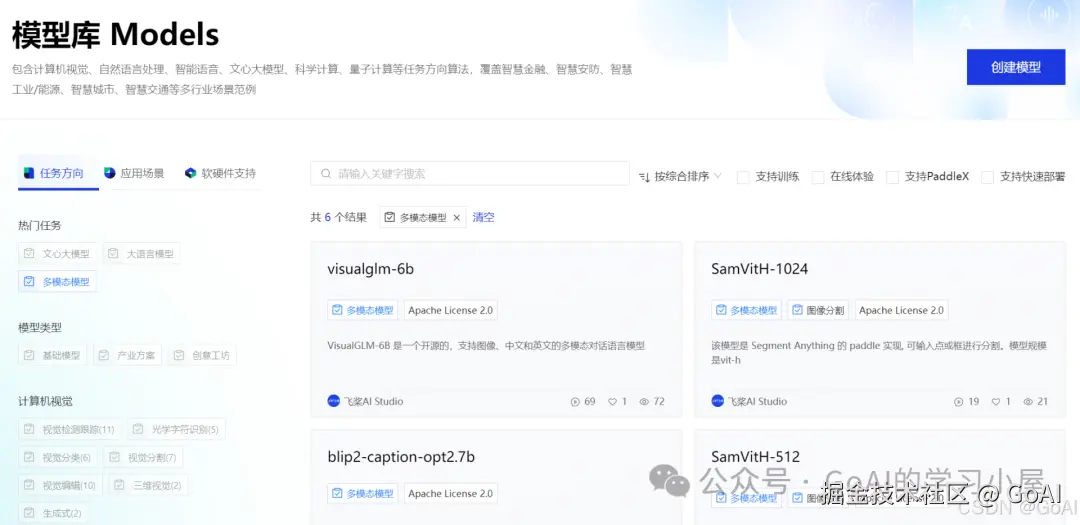Click Apache License 2.0 tag on SamVitH-1024 card
The height and width of the screenshot is (525, 1080).
(902, 310)
